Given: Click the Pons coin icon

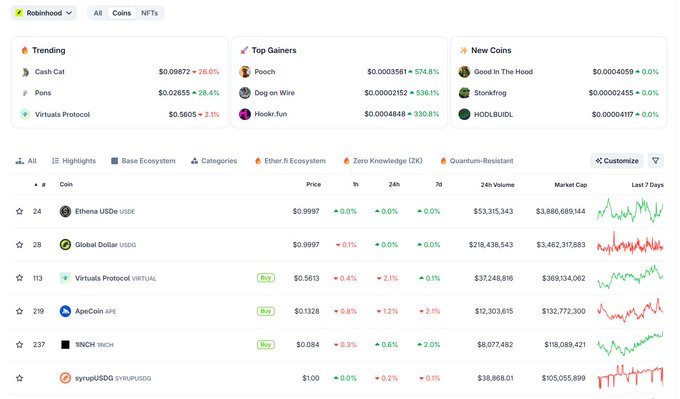Looking at the screenshot, I should [25, 93].
